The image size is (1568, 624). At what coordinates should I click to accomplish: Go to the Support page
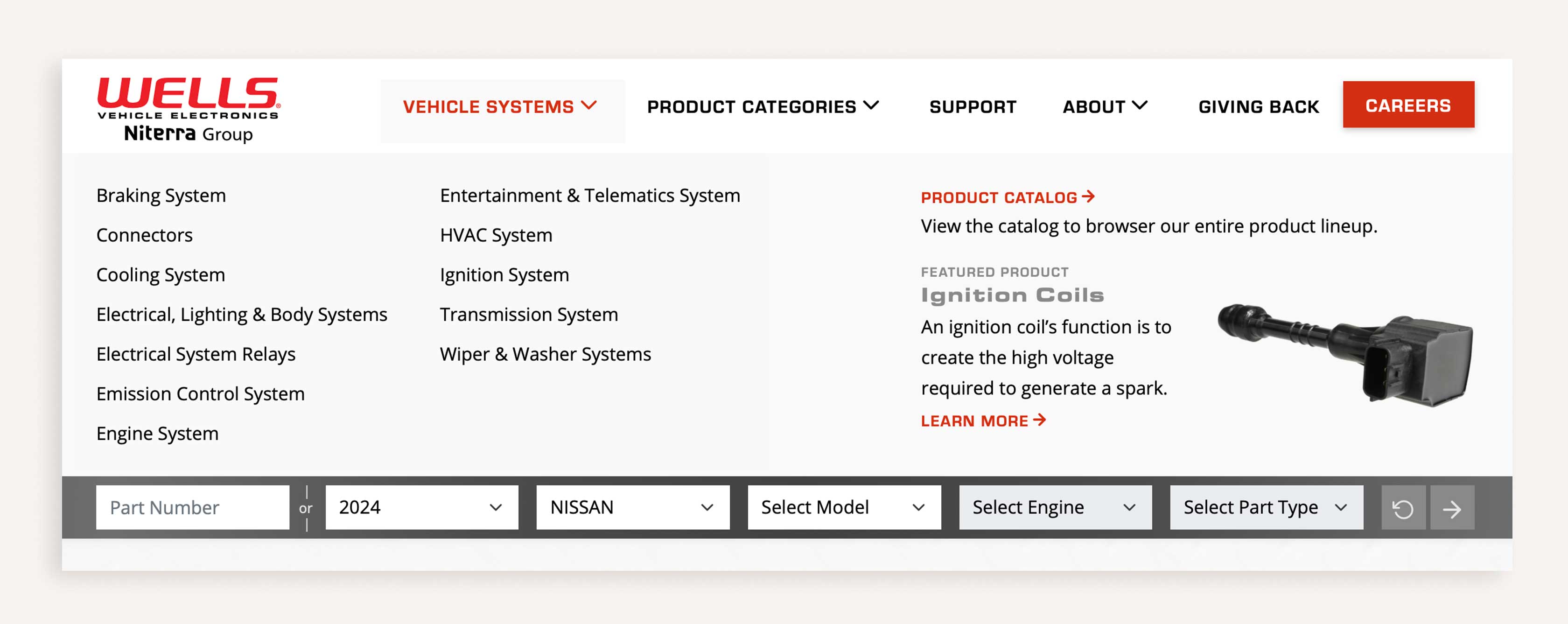click(973, 107)
